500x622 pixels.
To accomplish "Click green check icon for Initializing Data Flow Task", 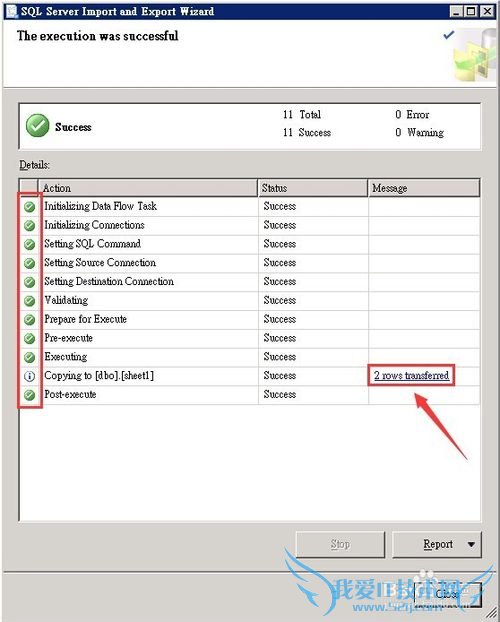I will pyautogui.click(x=29, y=207).
